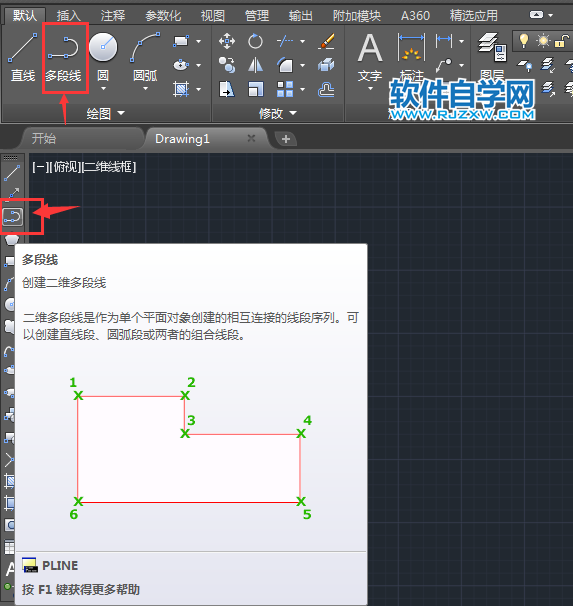Image resolution: width=573 pixels, height=606 pixels.
Task: Select the Move tool in 修改 panel
Action: [227, 41]
